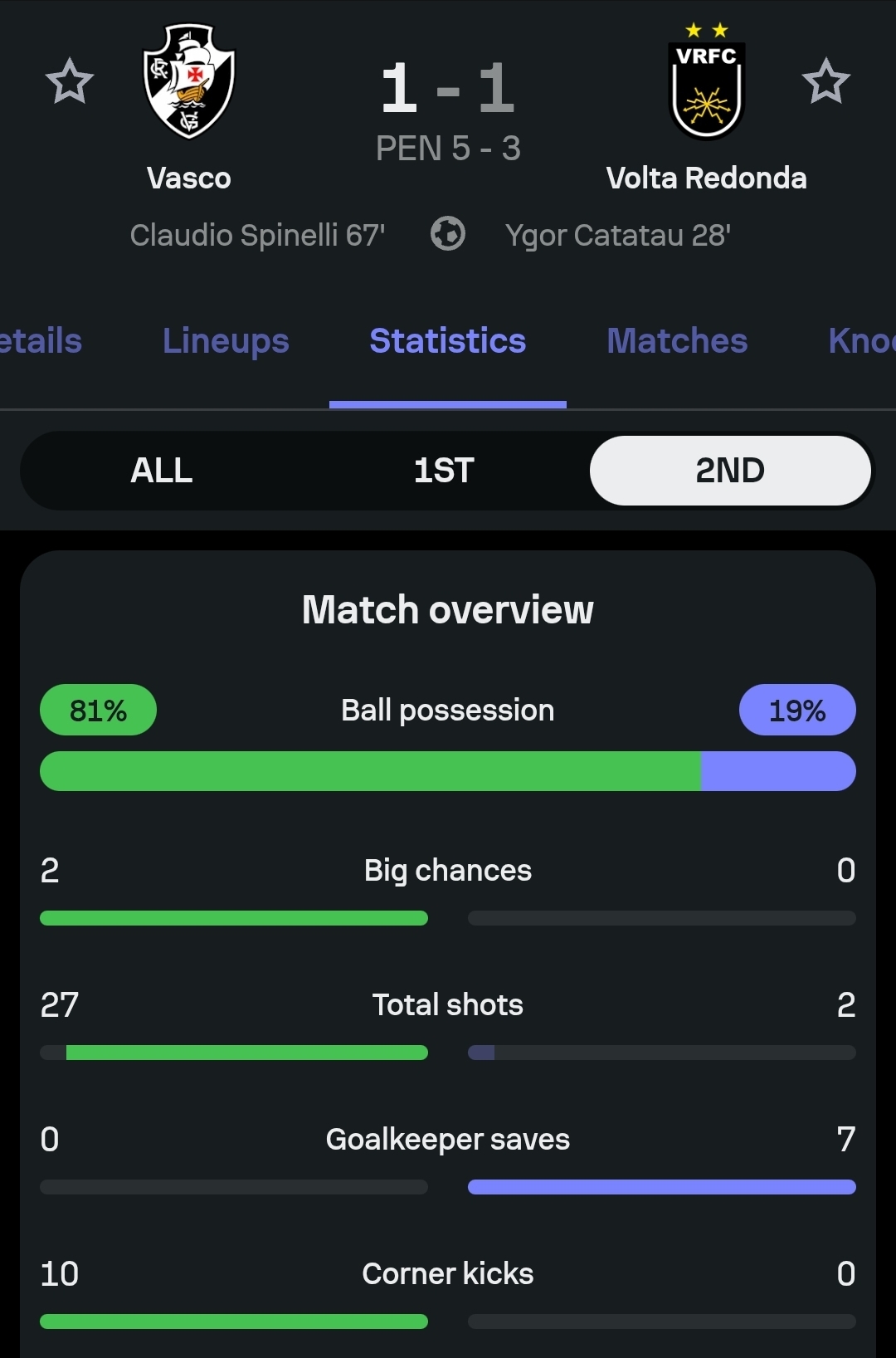Favorite Vasco with the star icon
Screen dimensions: 896x1358
click(70, 81)
